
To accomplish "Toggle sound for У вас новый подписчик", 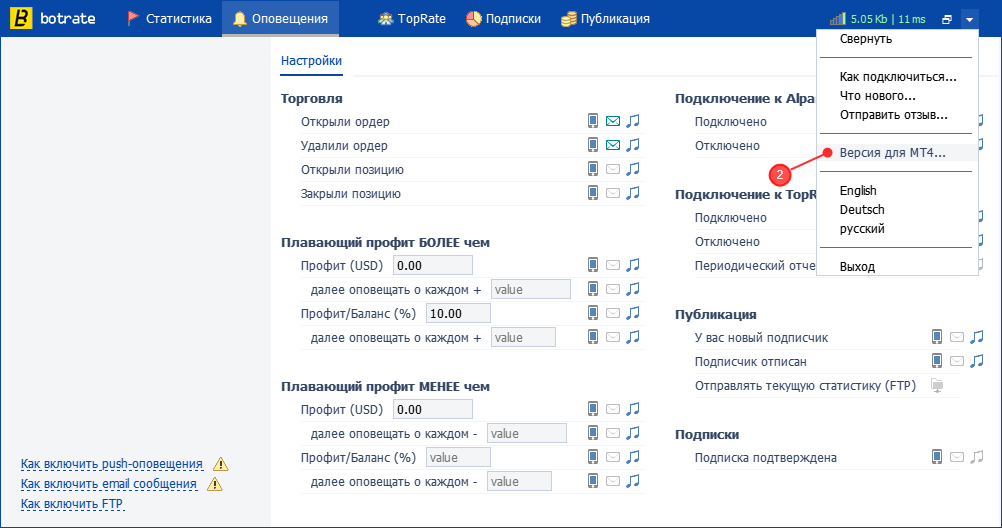I will (976, 337).
